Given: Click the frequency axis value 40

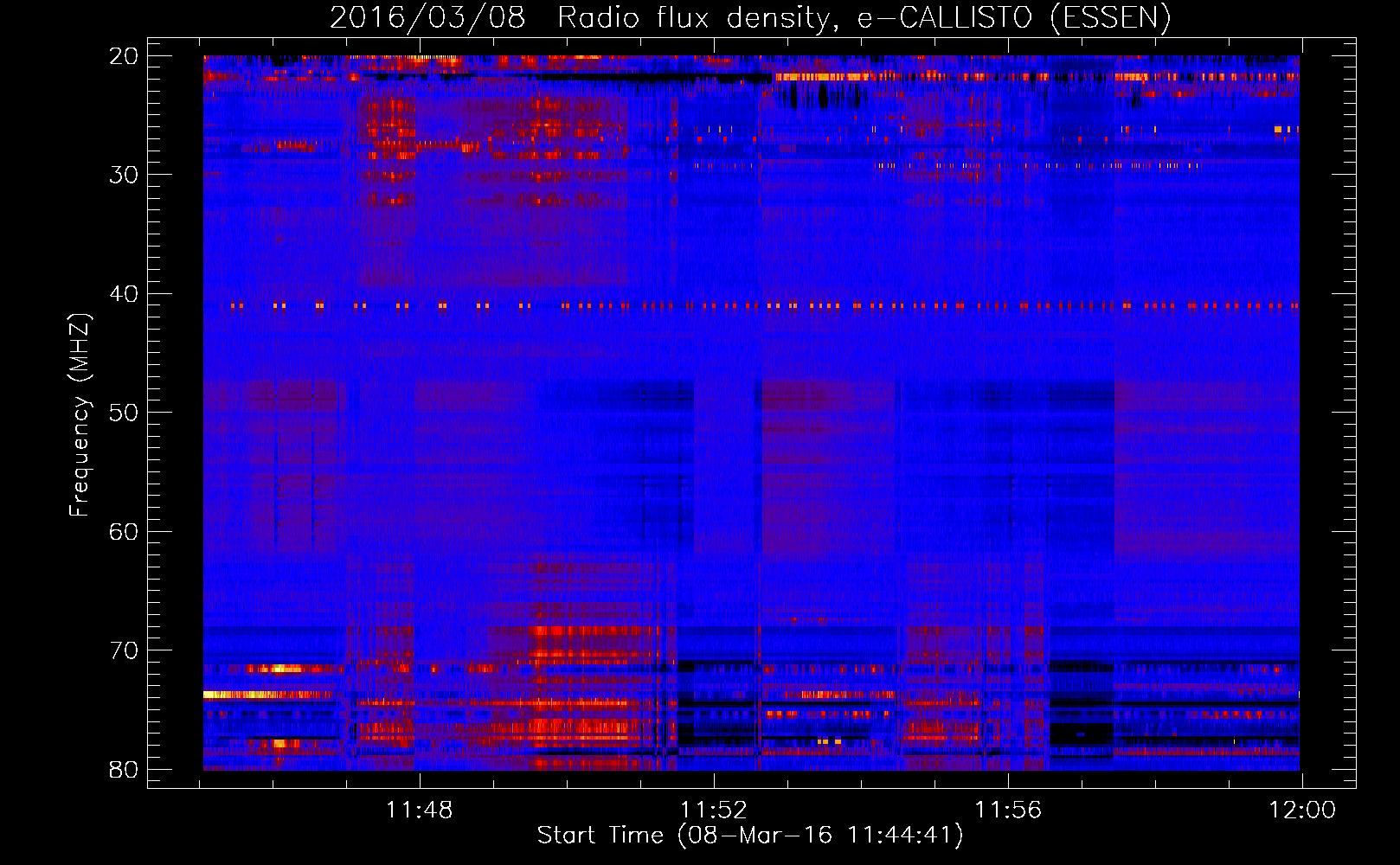Looking at the screenshot, I should pyautogui.click(x=124, y=294).
